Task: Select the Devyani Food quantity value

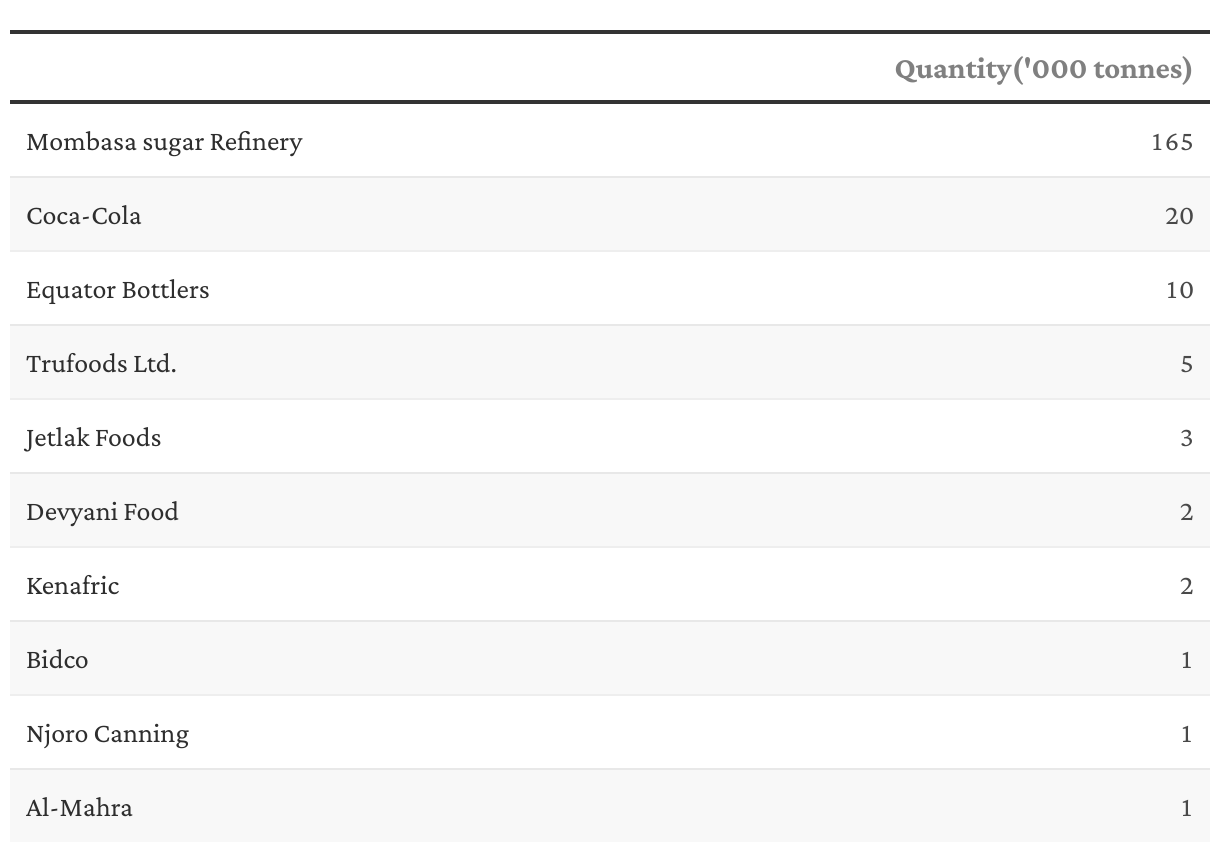Action: click(1186, 512)
